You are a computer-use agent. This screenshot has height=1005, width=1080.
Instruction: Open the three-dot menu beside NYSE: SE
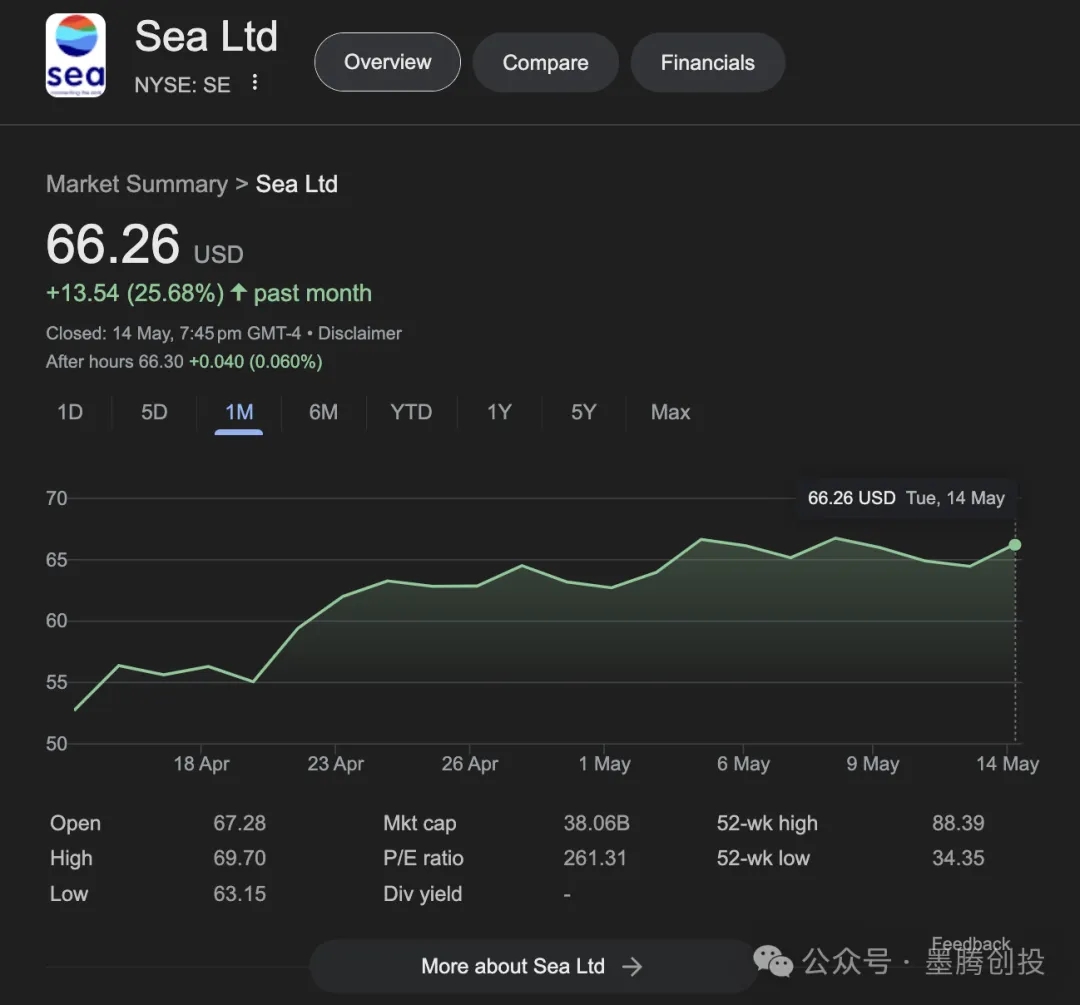(x=255, y=83)
